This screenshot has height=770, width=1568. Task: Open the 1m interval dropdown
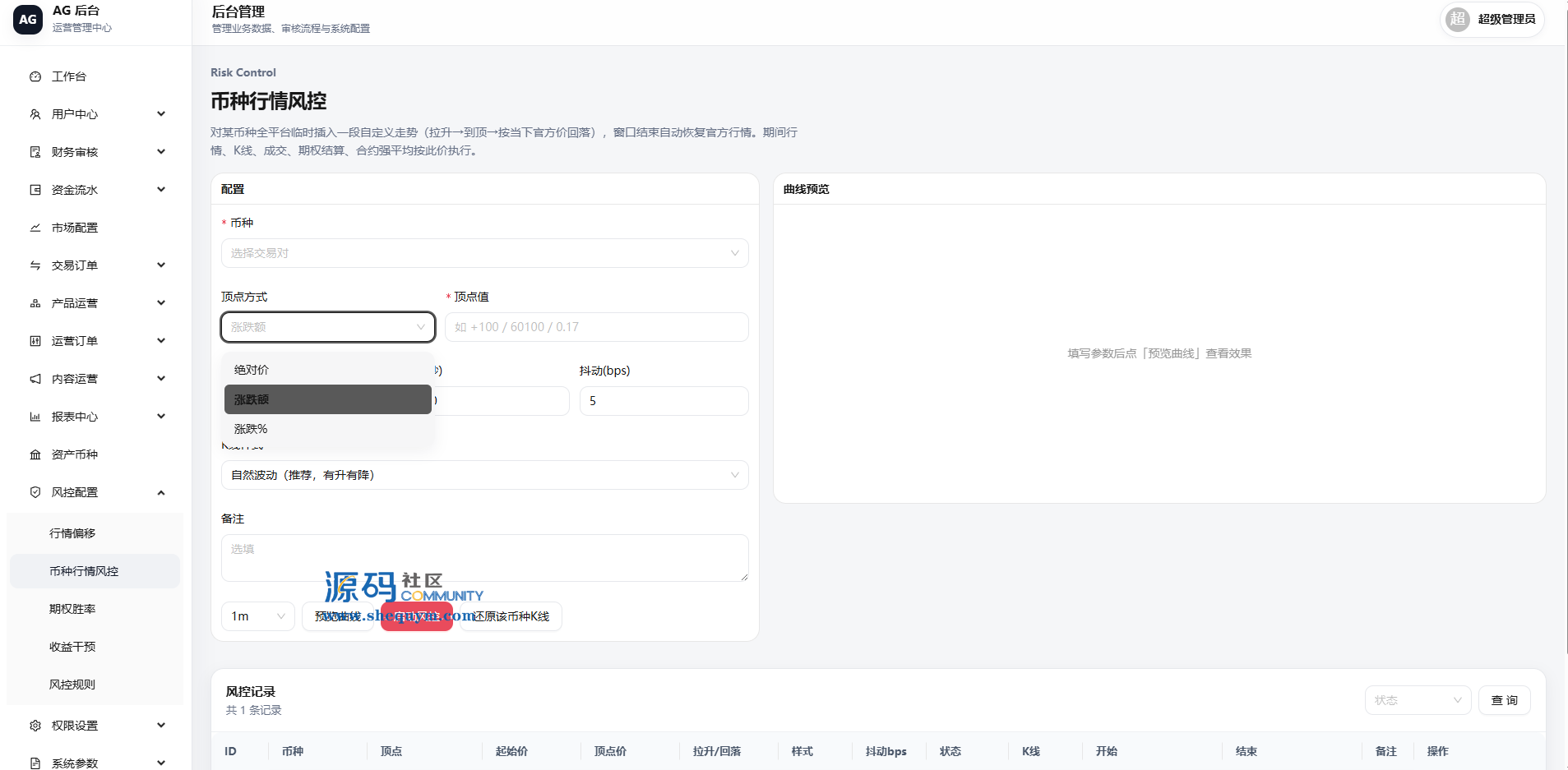pos(258,616)
